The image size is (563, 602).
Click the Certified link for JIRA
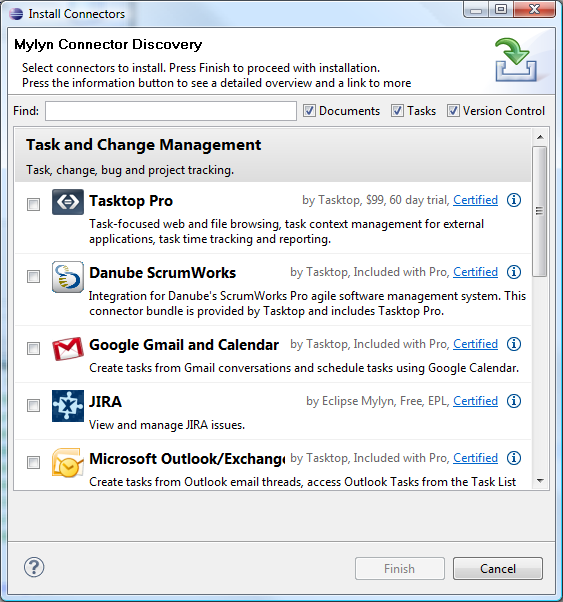click(475, 401)
